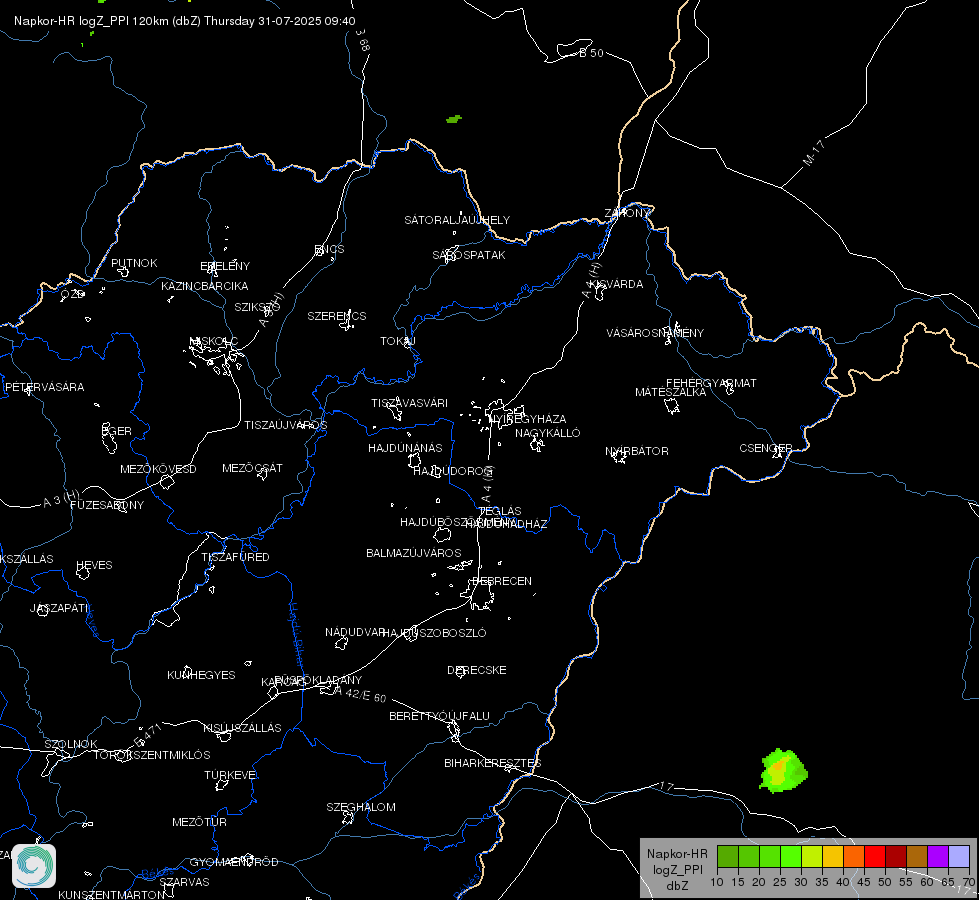Select the lavender 65-70 dBZ legend swatch
Screen dimensions: 979x900
click(959, 856)
